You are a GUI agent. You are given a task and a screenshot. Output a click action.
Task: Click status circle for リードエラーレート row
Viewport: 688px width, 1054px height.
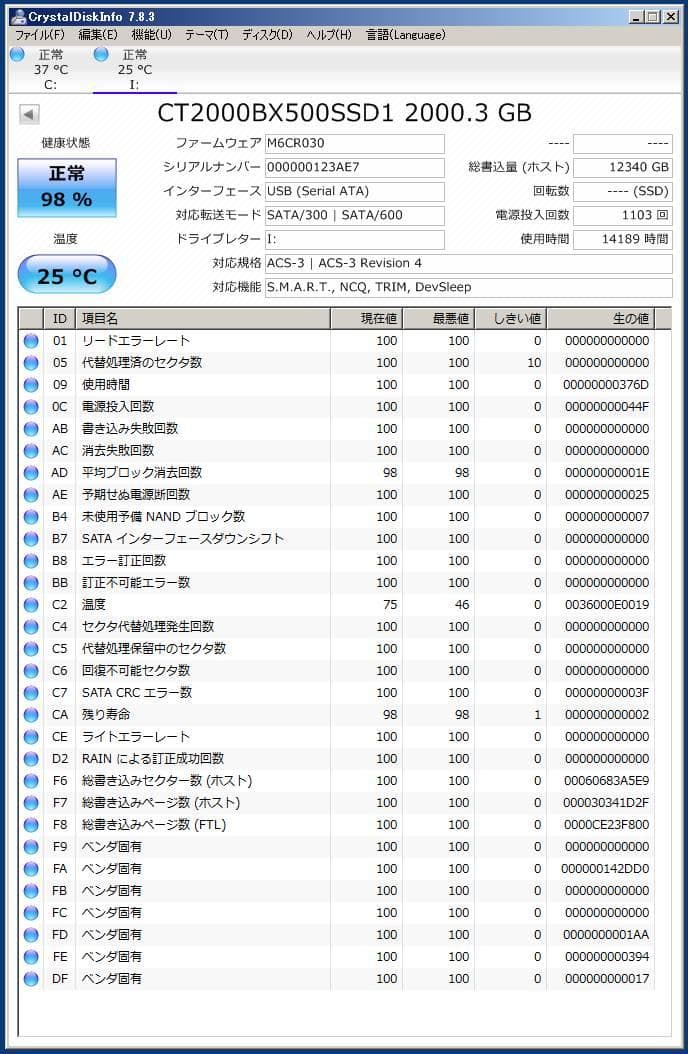point(31,341)
